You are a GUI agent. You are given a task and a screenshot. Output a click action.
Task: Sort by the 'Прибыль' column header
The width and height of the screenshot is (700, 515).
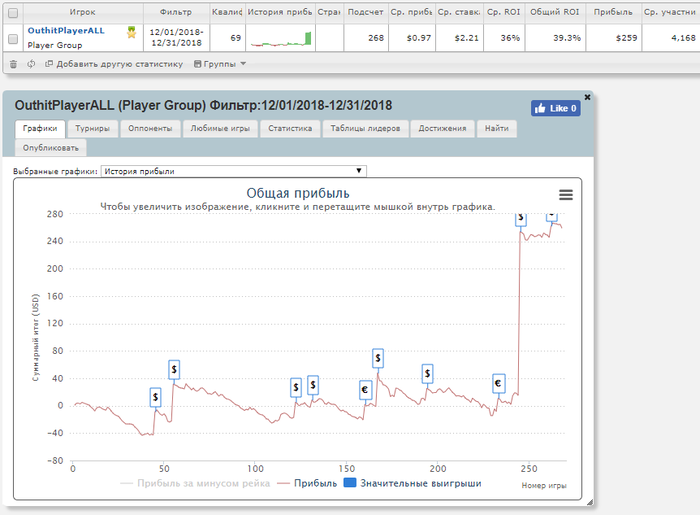click(613, 12)
